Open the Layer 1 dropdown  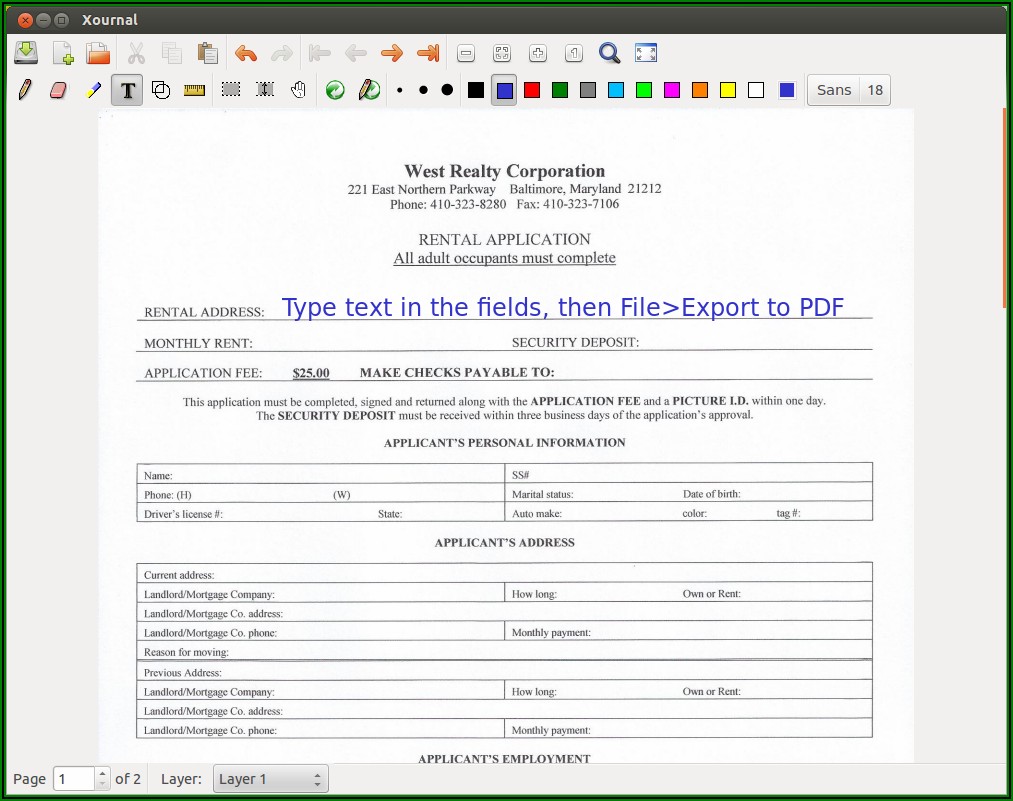(x=270, y=779)
